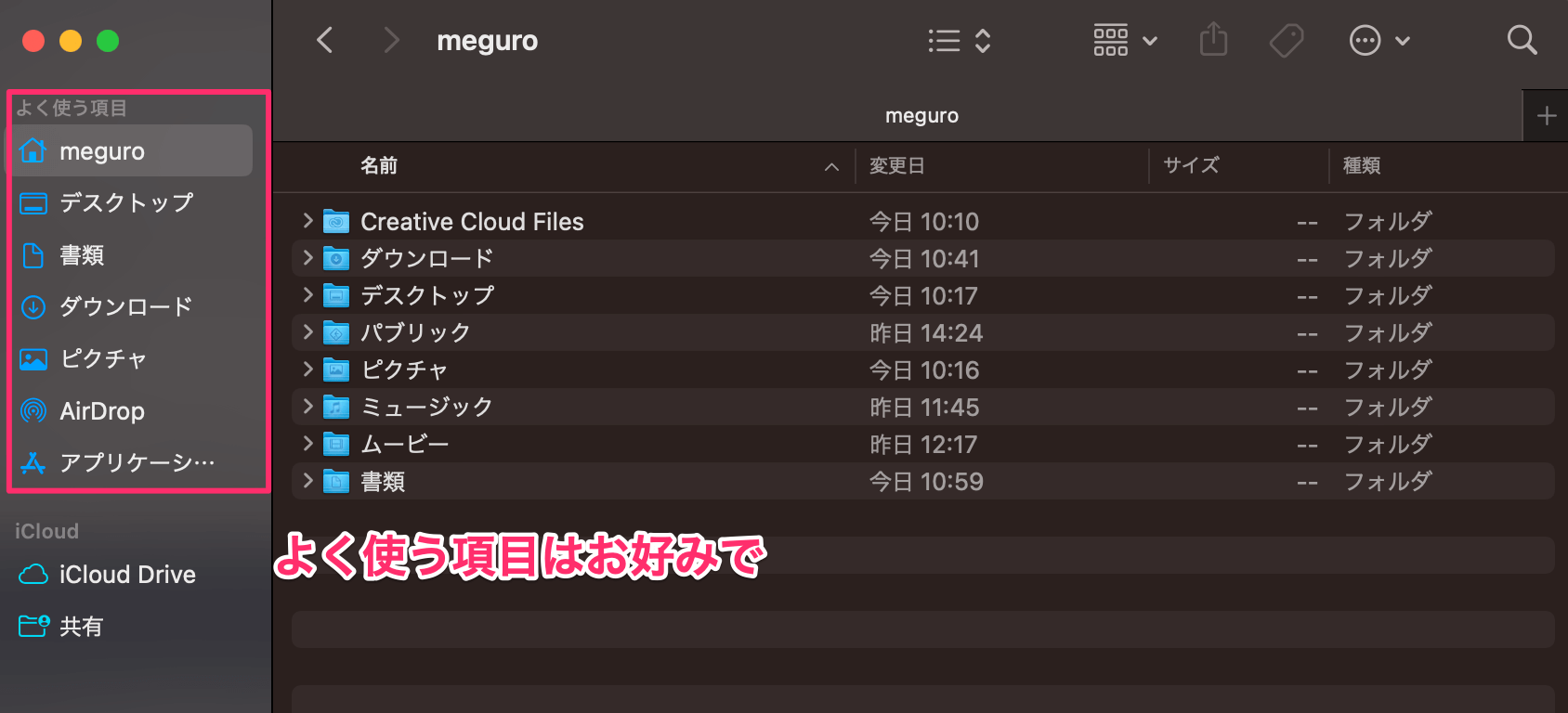Image resolution: width=1568 pixels, height=713 pixels.
Task: Expand the ミュージック folder row
Action: [307, 407]
